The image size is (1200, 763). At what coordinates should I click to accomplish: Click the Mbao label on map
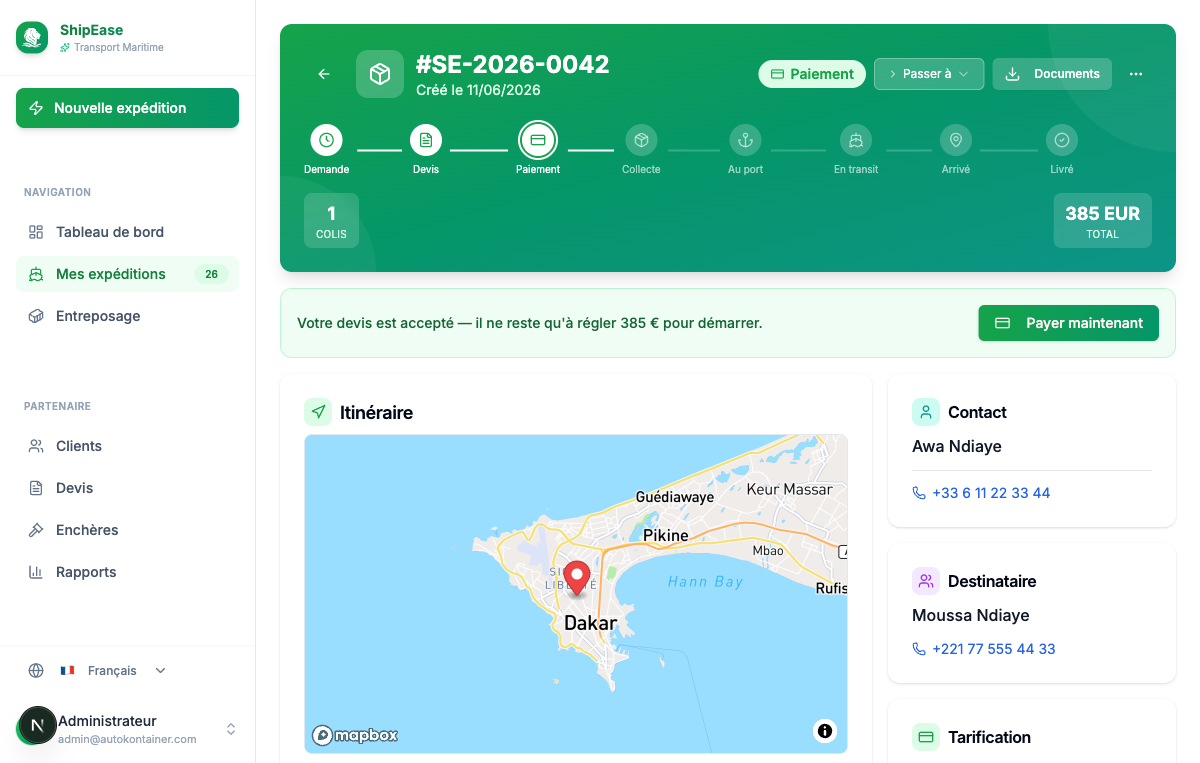(x=768, y=551)
